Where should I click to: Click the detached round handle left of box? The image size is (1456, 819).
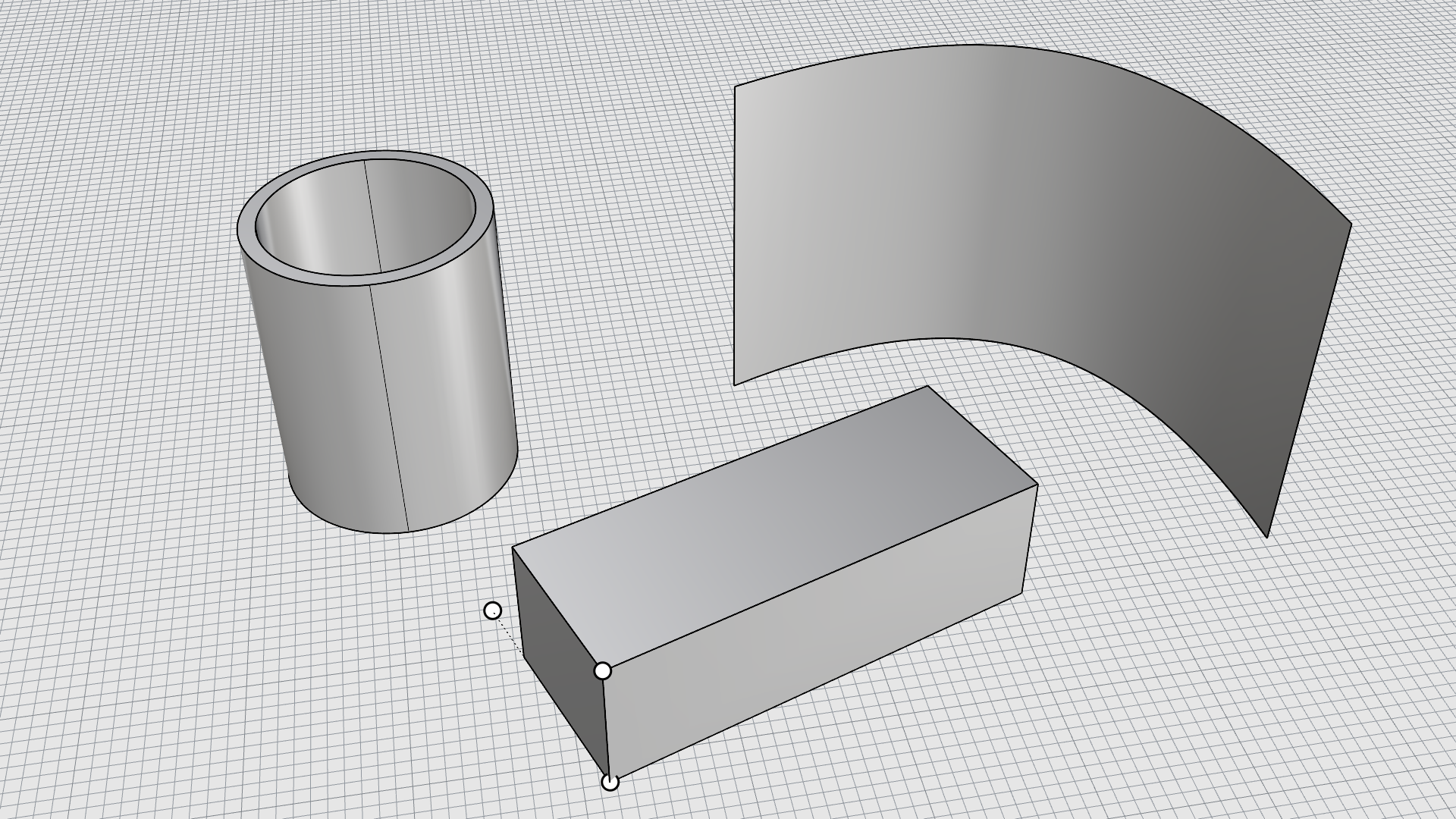(x=493, y=610)
